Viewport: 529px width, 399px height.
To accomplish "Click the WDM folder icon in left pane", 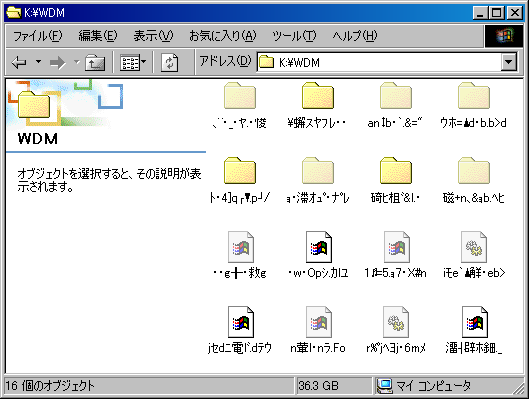I will click(34, 105).
